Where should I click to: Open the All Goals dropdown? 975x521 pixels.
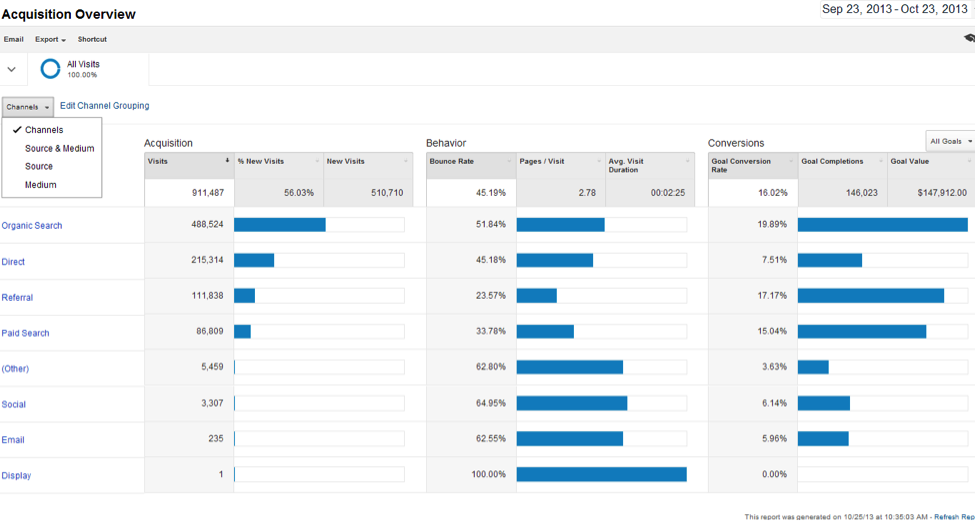tap(949, 141)
